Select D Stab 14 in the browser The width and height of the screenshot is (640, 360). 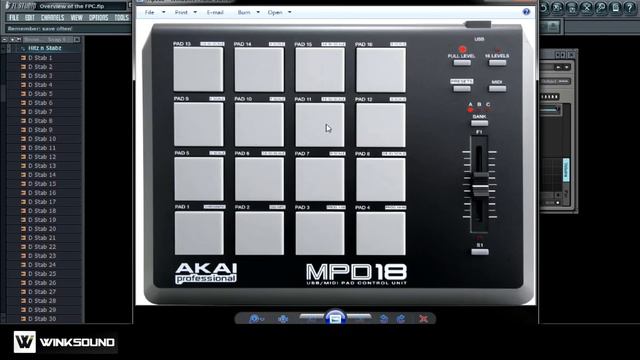pos(42,175)
